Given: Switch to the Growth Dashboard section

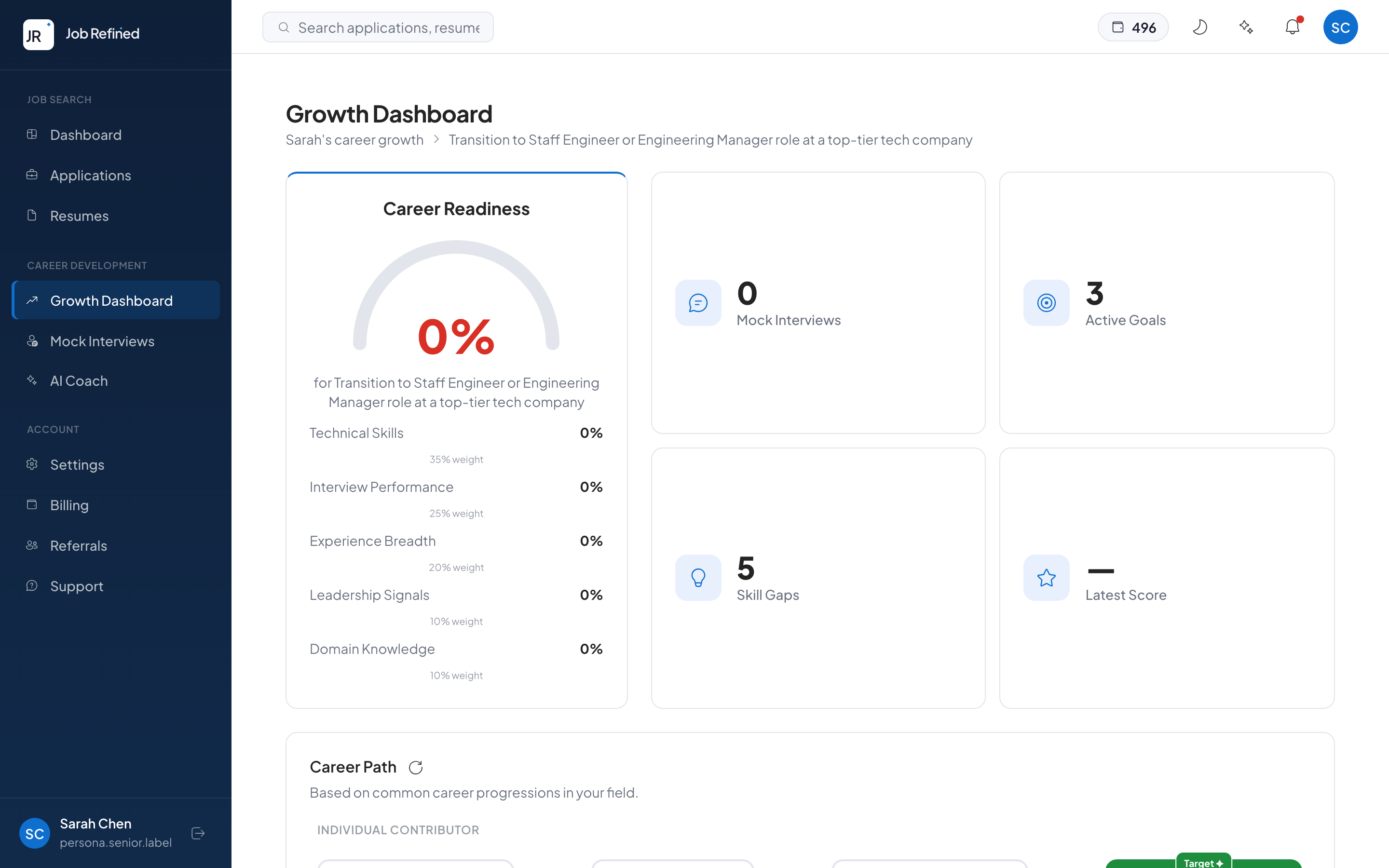Looking at the screenshot, I should pyautogui.click(x=111, y=300).
